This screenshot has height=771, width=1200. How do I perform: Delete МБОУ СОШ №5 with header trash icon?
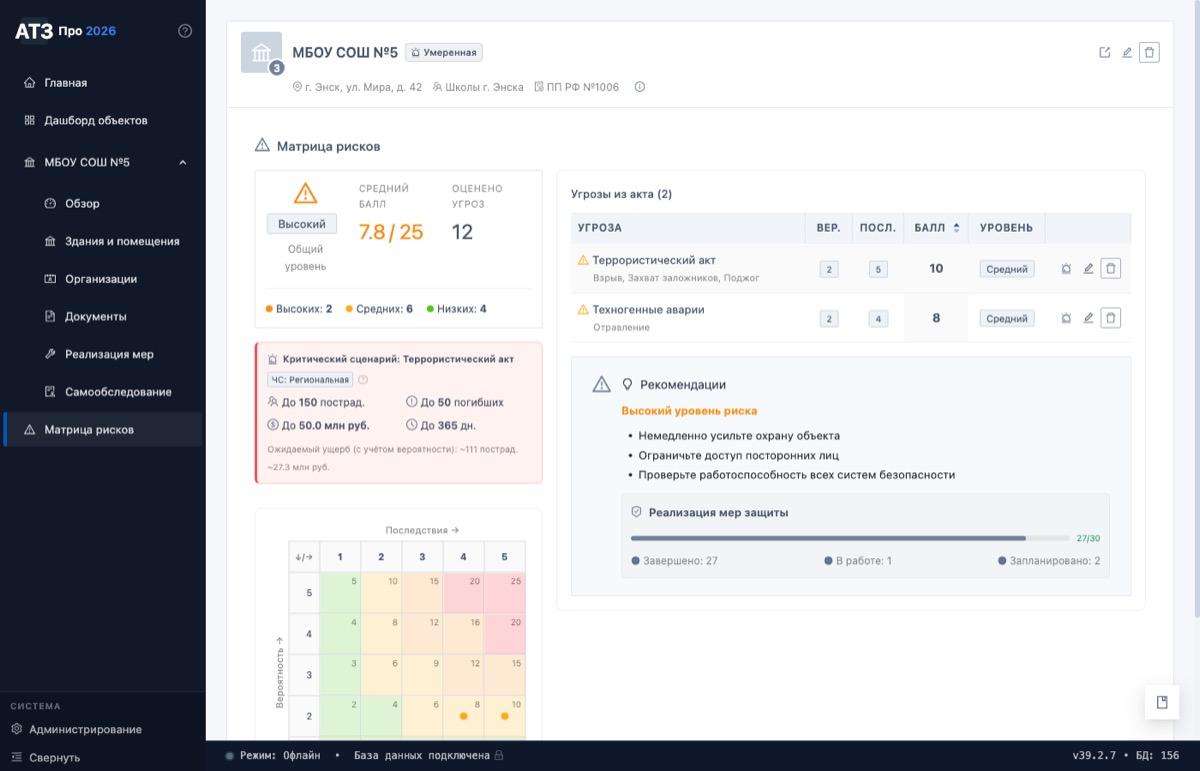pos(1149,53)
